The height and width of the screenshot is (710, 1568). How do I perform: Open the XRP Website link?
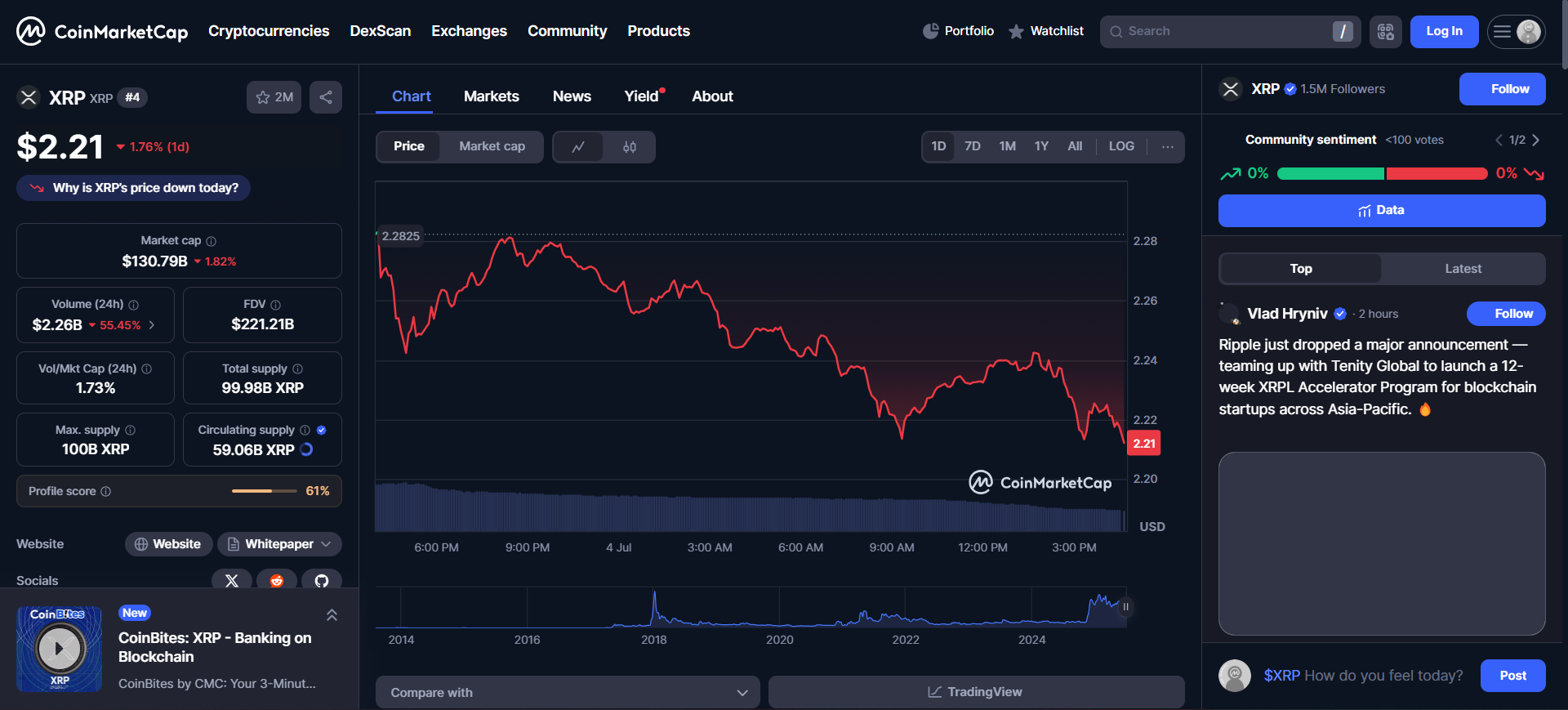pyautogui.click(x=168, y=544)
